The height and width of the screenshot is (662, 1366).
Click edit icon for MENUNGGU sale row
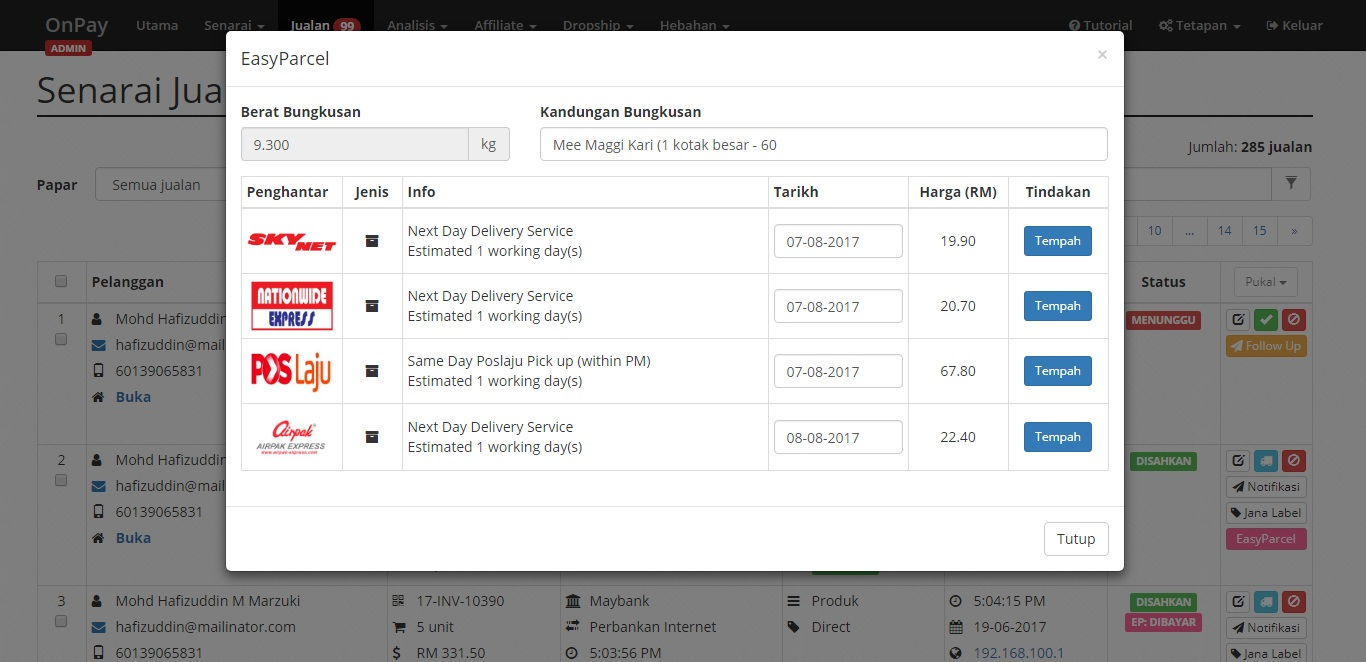(1238, 320)
